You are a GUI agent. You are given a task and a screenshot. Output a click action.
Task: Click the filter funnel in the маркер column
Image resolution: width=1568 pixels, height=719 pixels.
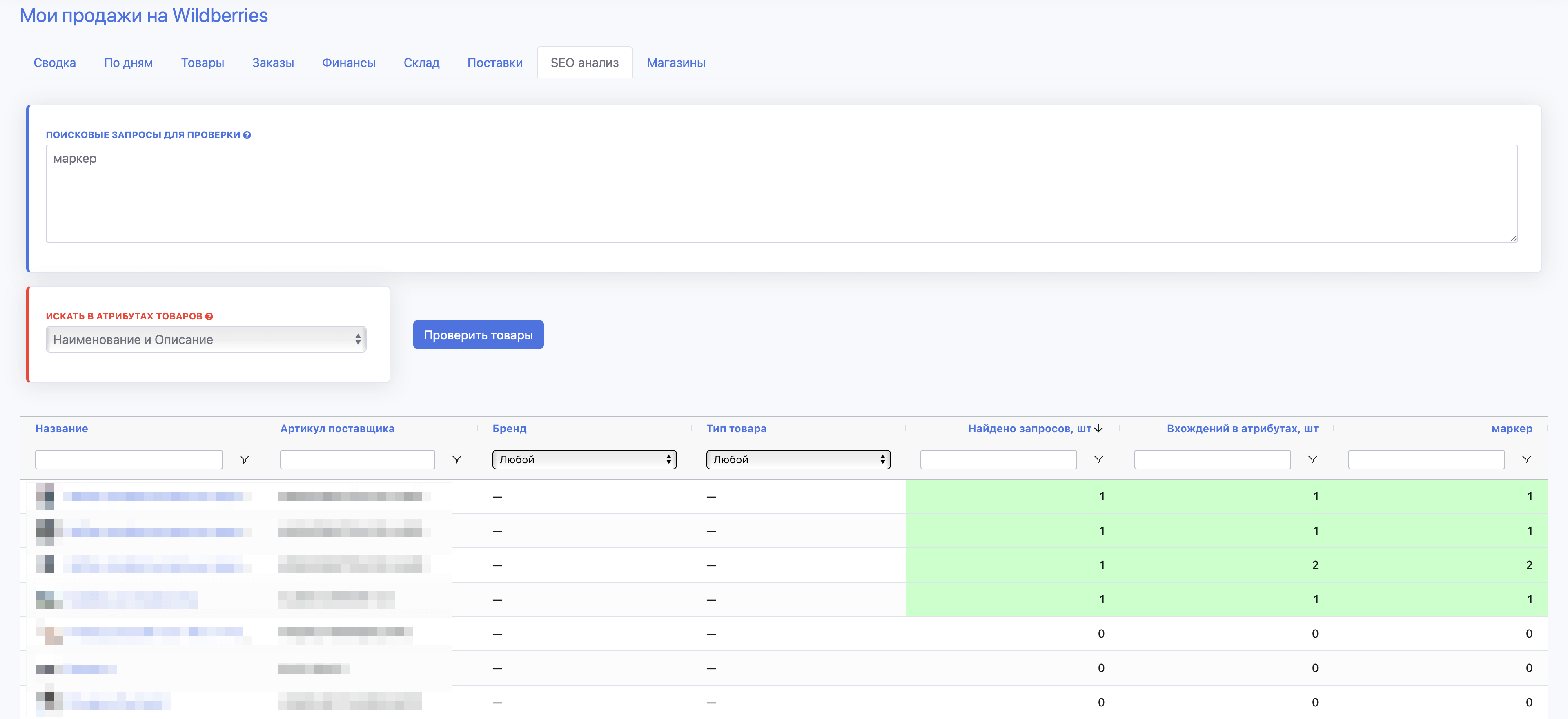1527,460
